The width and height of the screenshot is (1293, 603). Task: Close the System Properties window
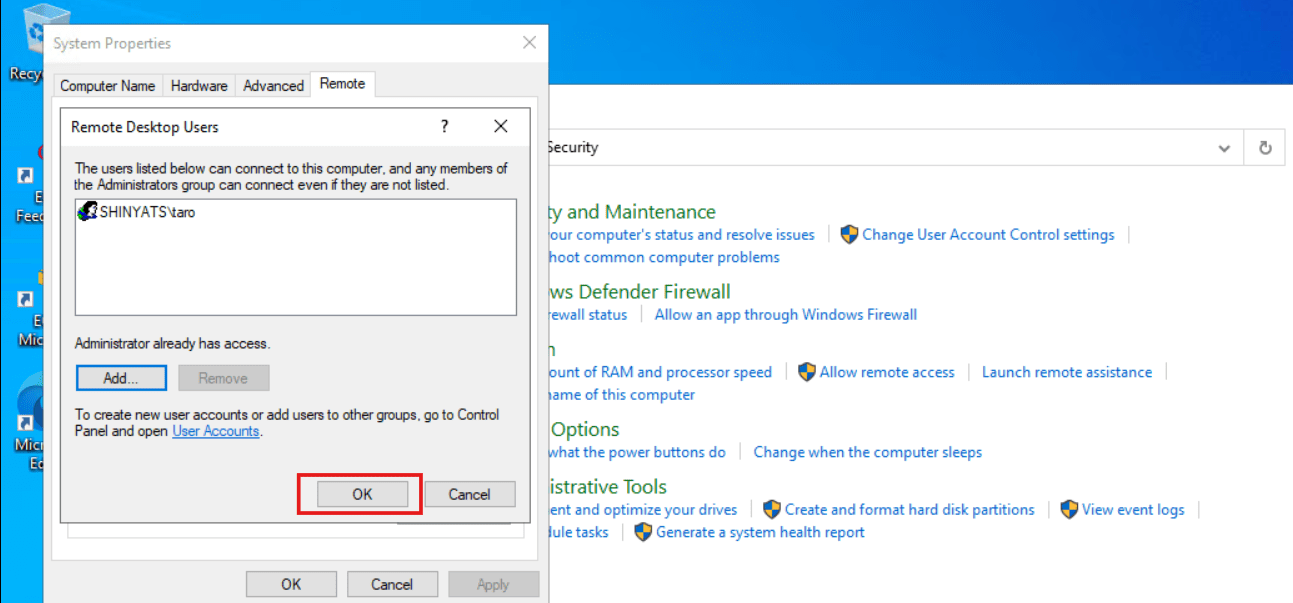pyautogui.click(x=529, y=43)
